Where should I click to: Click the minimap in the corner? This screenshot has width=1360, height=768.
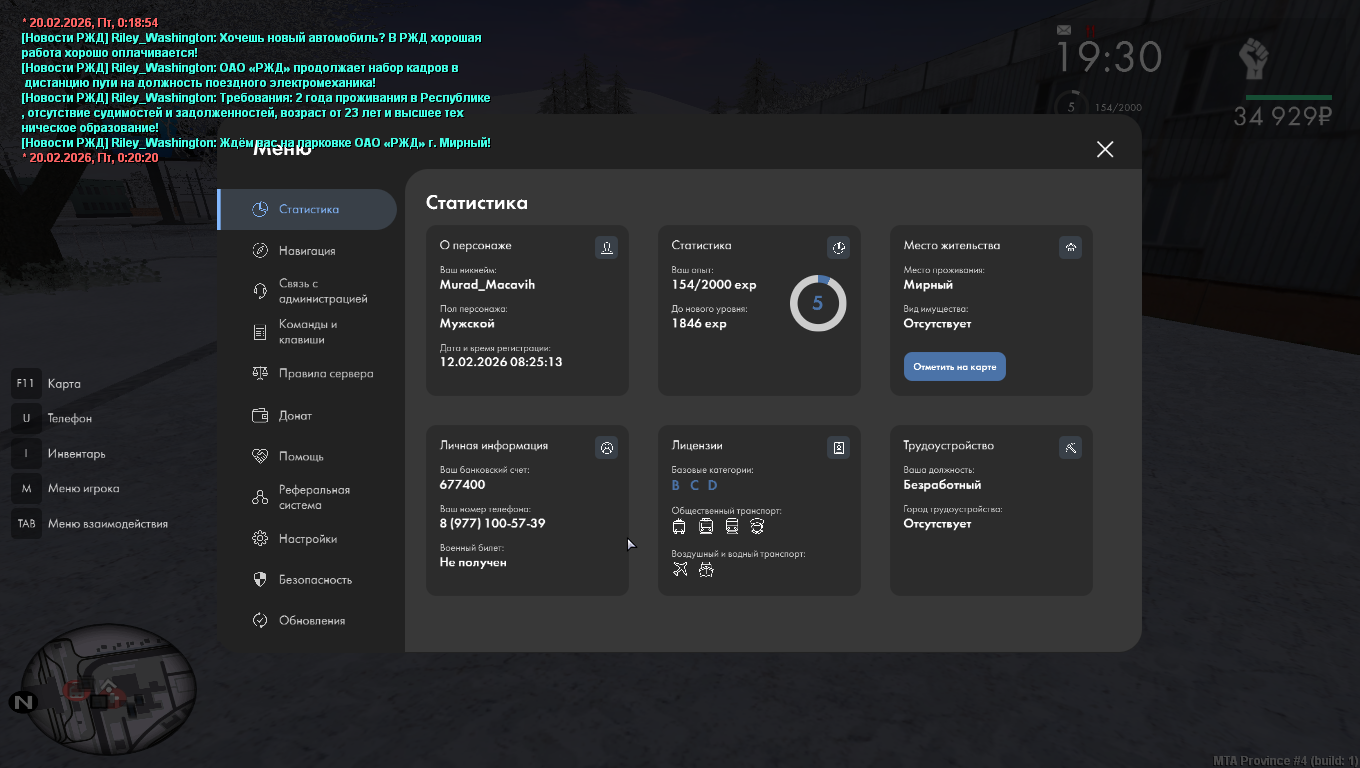(109, 689)
